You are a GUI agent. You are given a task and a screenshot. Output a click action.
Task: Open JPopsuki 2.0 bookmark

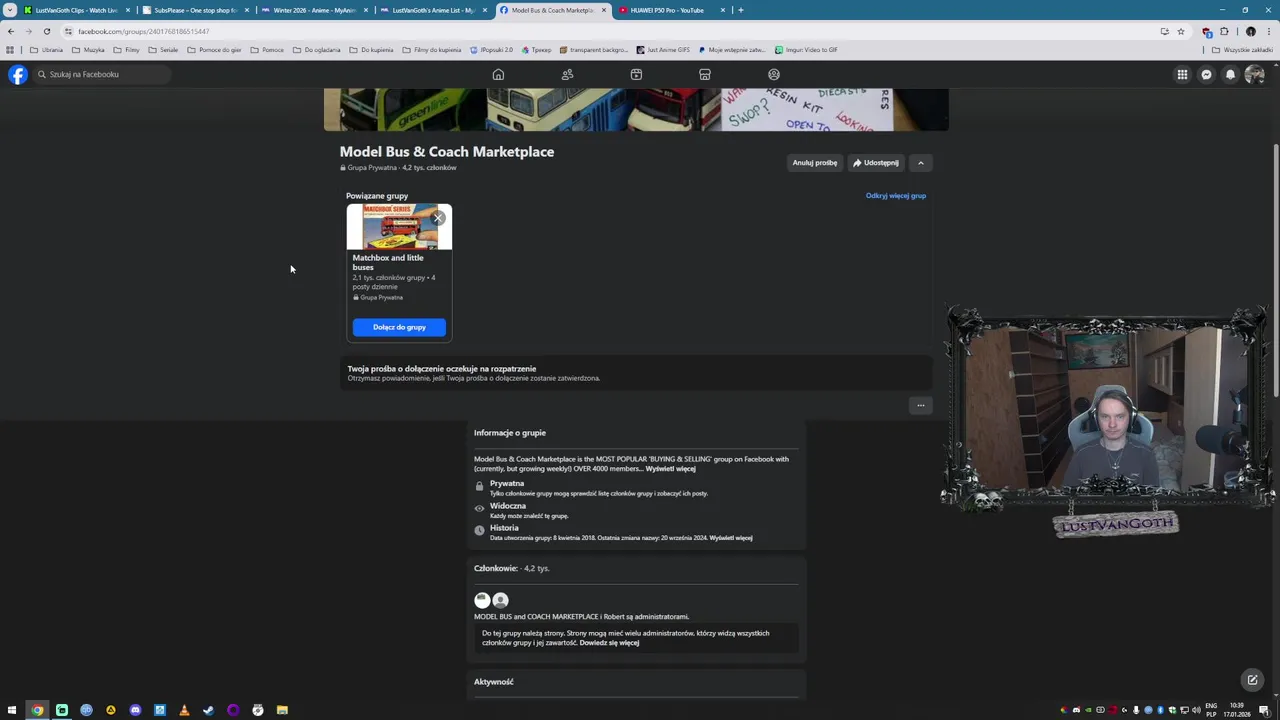[491, 49]
